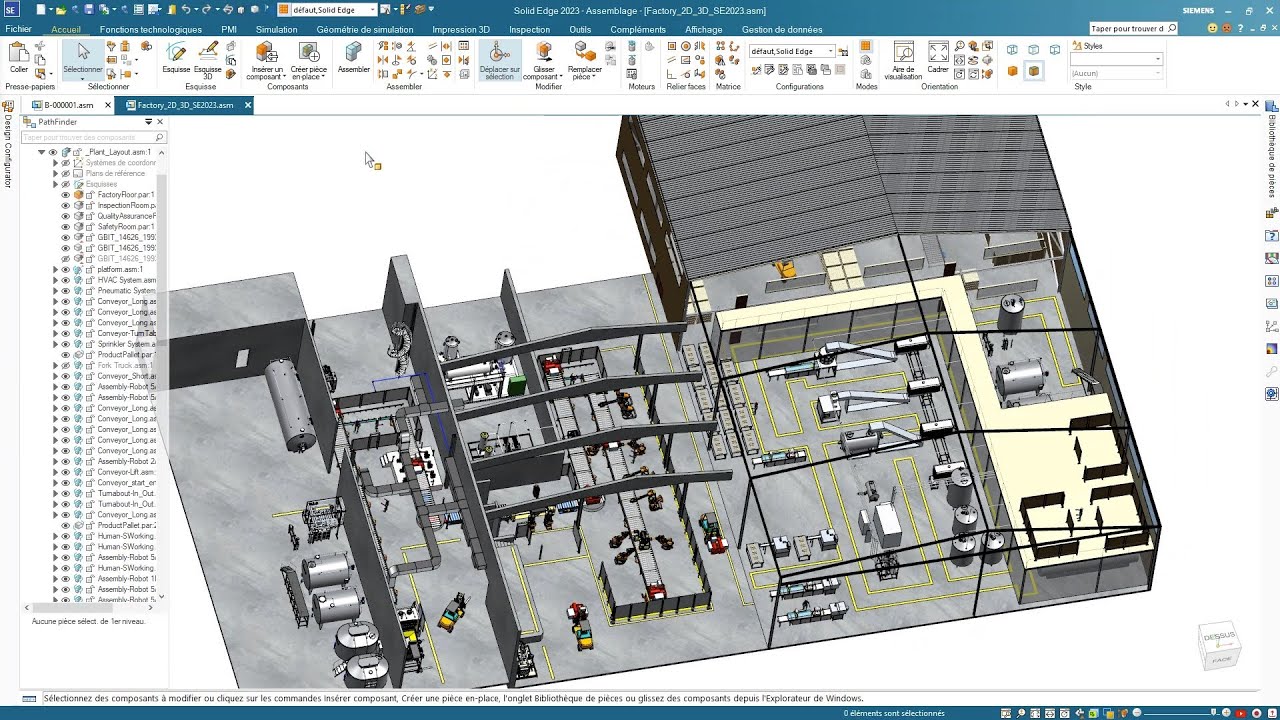
Task: Click the PathFinder component search field
Action: [93, 137]
